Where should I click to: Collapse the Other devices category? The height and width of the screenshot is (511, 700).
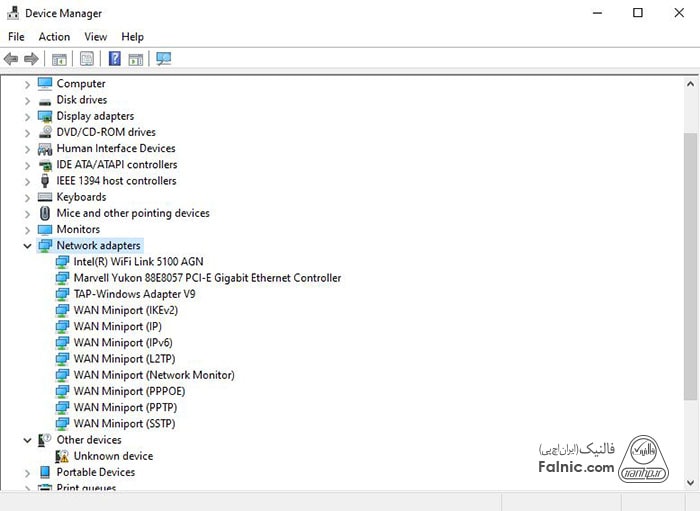coord(27,440)
